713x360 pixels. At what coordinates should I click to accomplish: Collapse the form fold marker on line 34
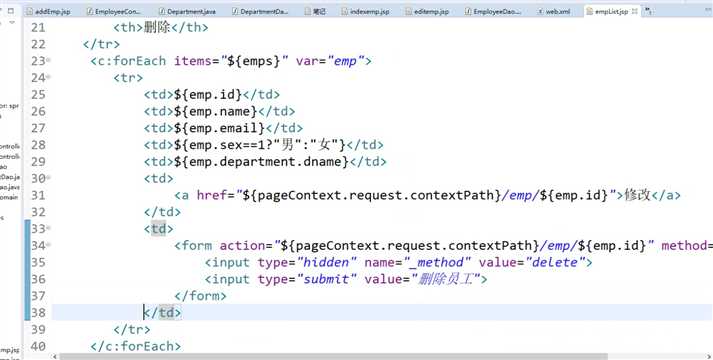(49, 245)
